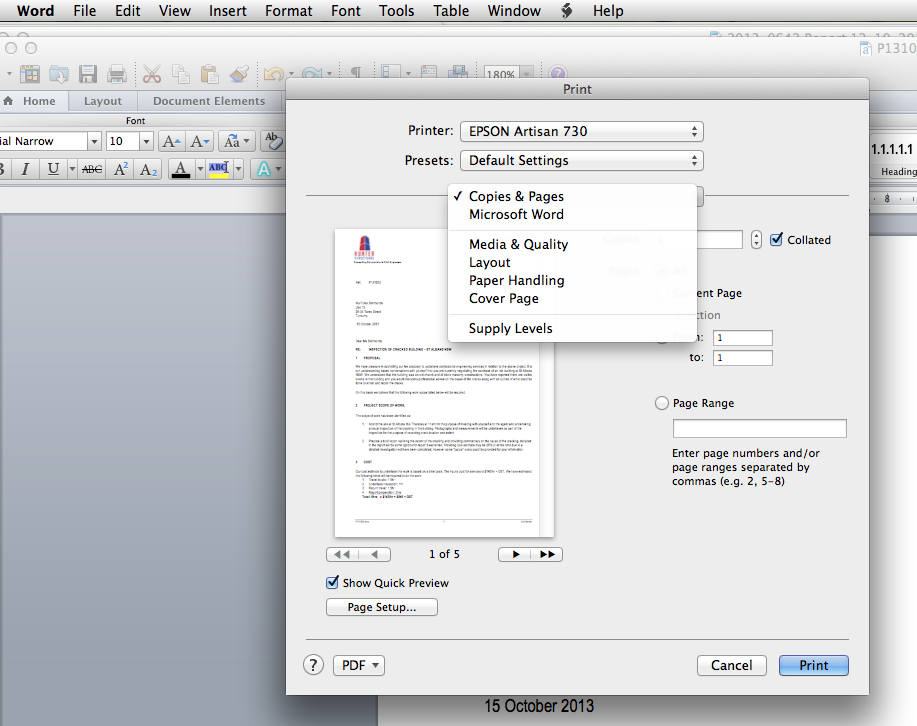Click the New from Template icon
Viewport: 917px width, 726px height.
pos(29,74)
